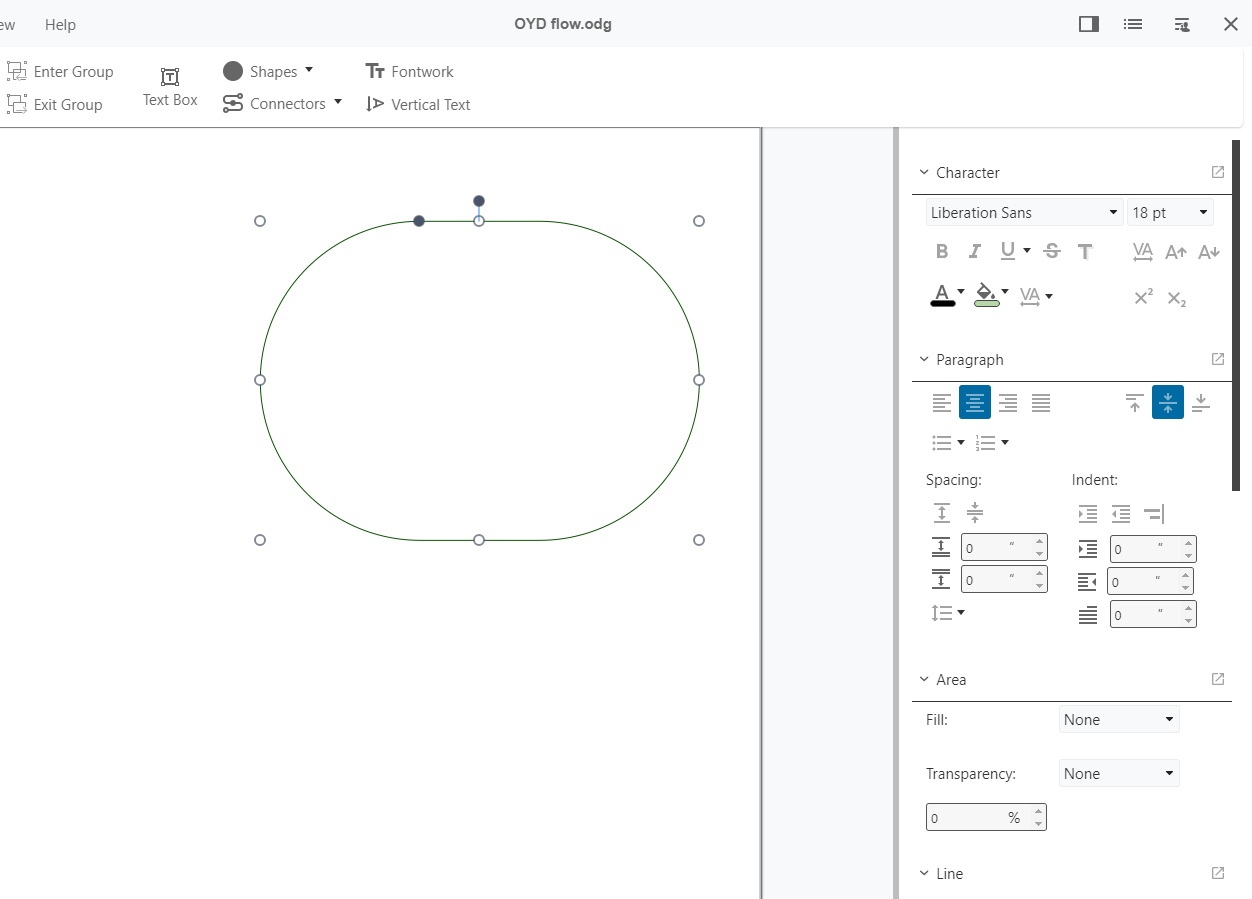The width and height of the screenshot is (1252, 899).
Task: Open the Help menu
Action: pos(60,24)
